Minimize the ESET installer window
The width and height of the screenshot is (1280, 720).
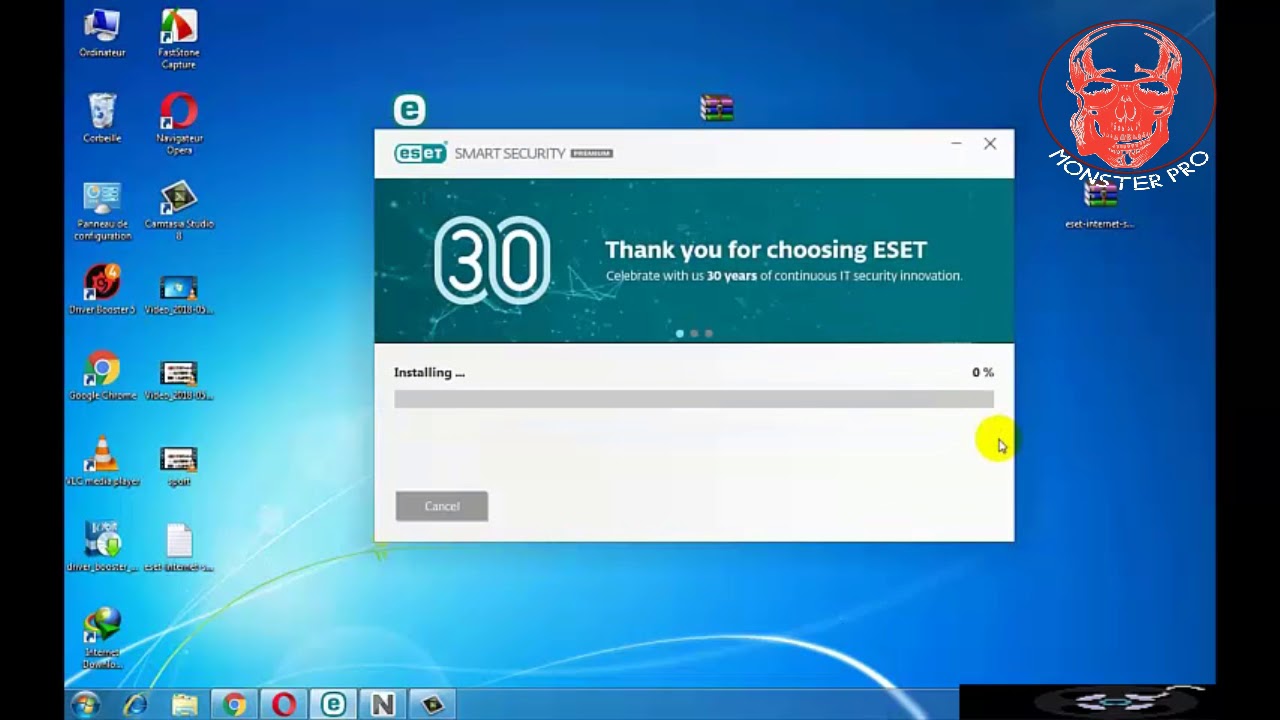coord(957,144)
